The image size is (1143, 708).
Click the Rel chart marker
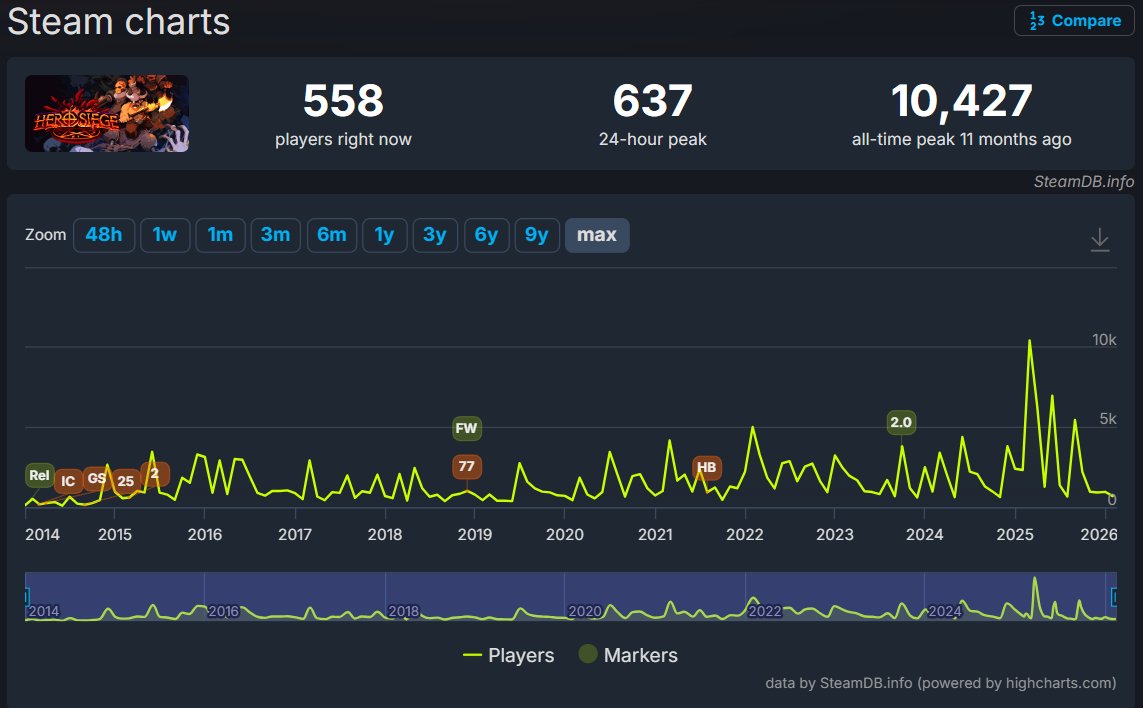tap(39, 475)
